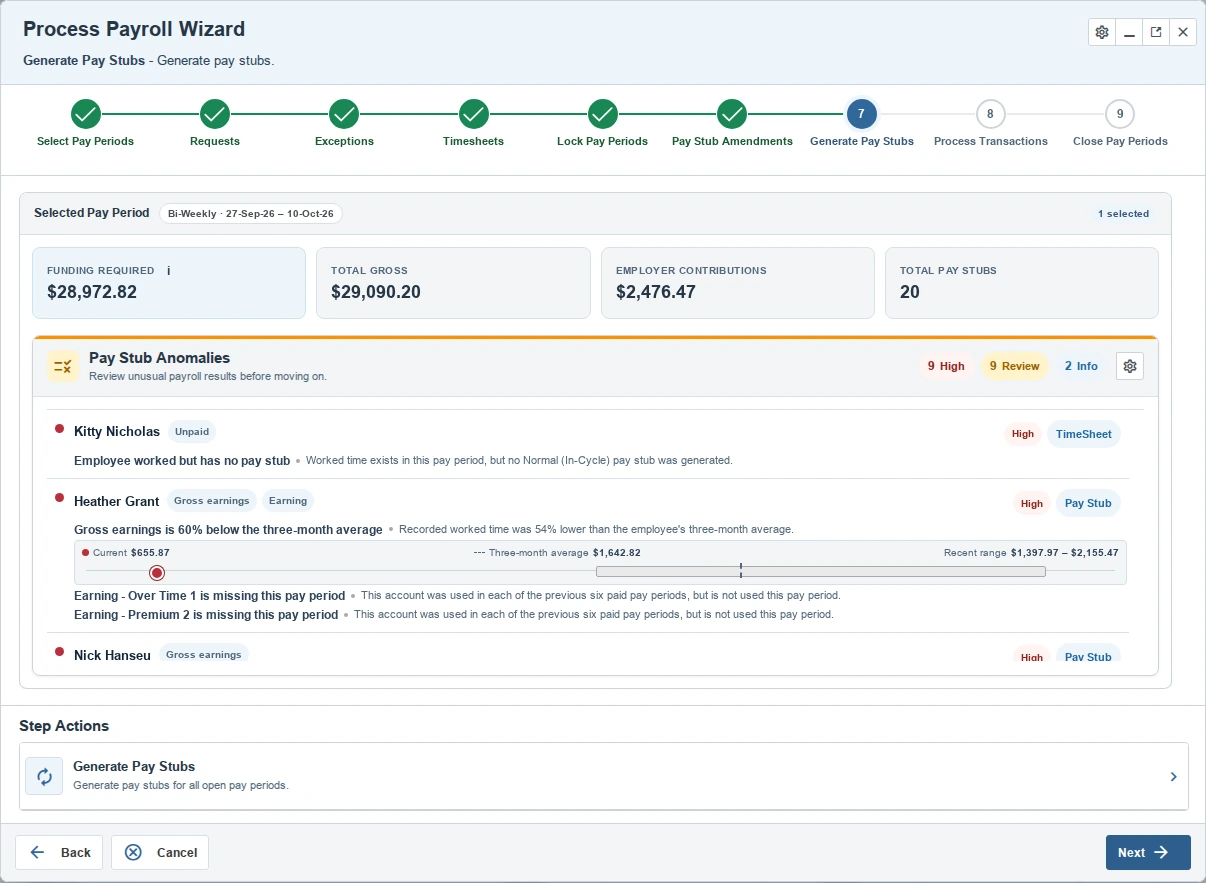Filter anomalies by 9 High badge
Image resolution: width=1206 pixels, height=883 pixels.
click(946, 366)
